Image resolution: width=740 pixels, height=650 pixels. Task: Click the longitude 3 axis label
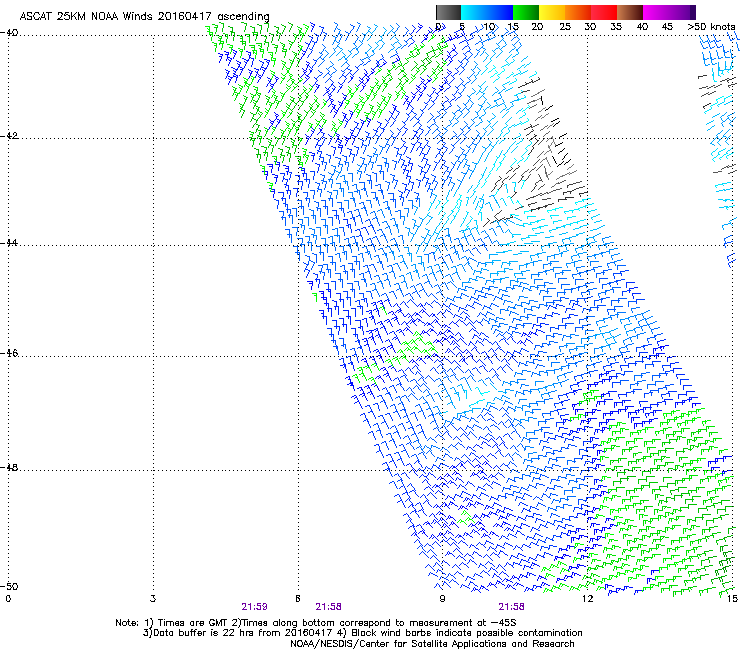click(153, 599)
